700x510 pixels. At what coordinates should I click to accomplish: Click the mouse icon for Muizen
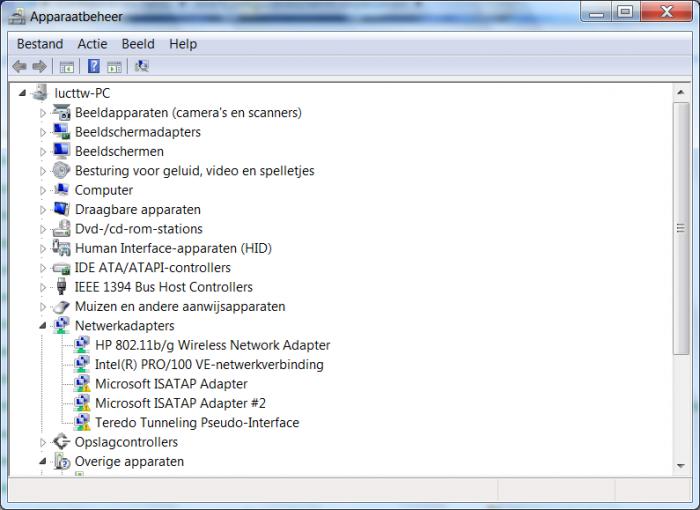[61, 306]
